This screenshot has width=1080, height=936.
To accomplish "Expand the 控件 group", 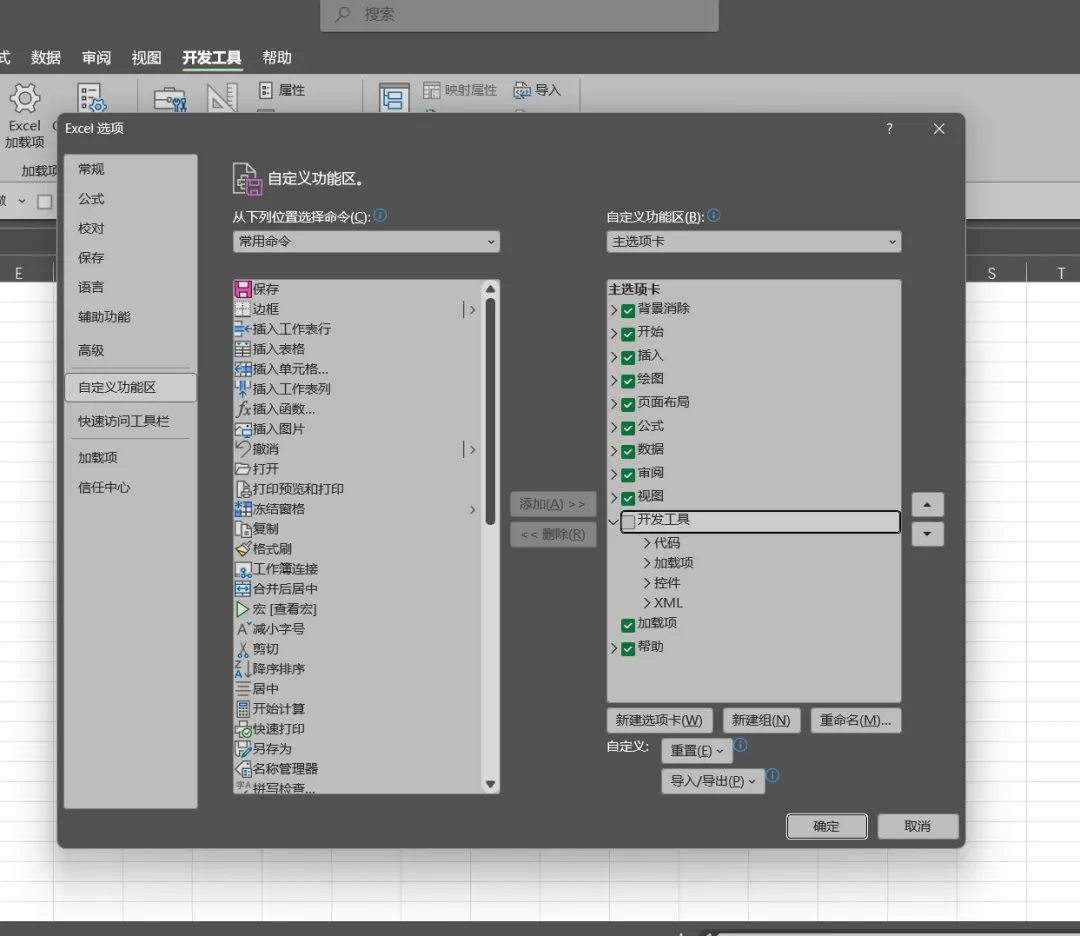I will pyautogui.click(x=647, y=583).
